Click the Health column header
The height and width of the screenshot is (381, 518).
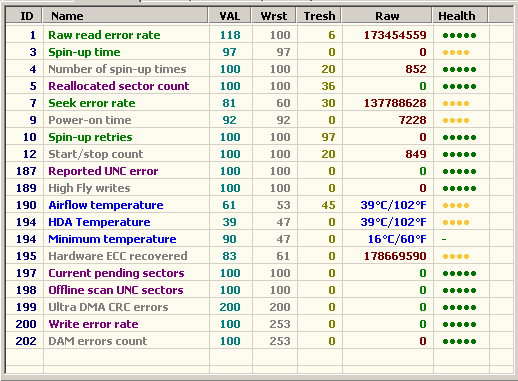[460, 16]
